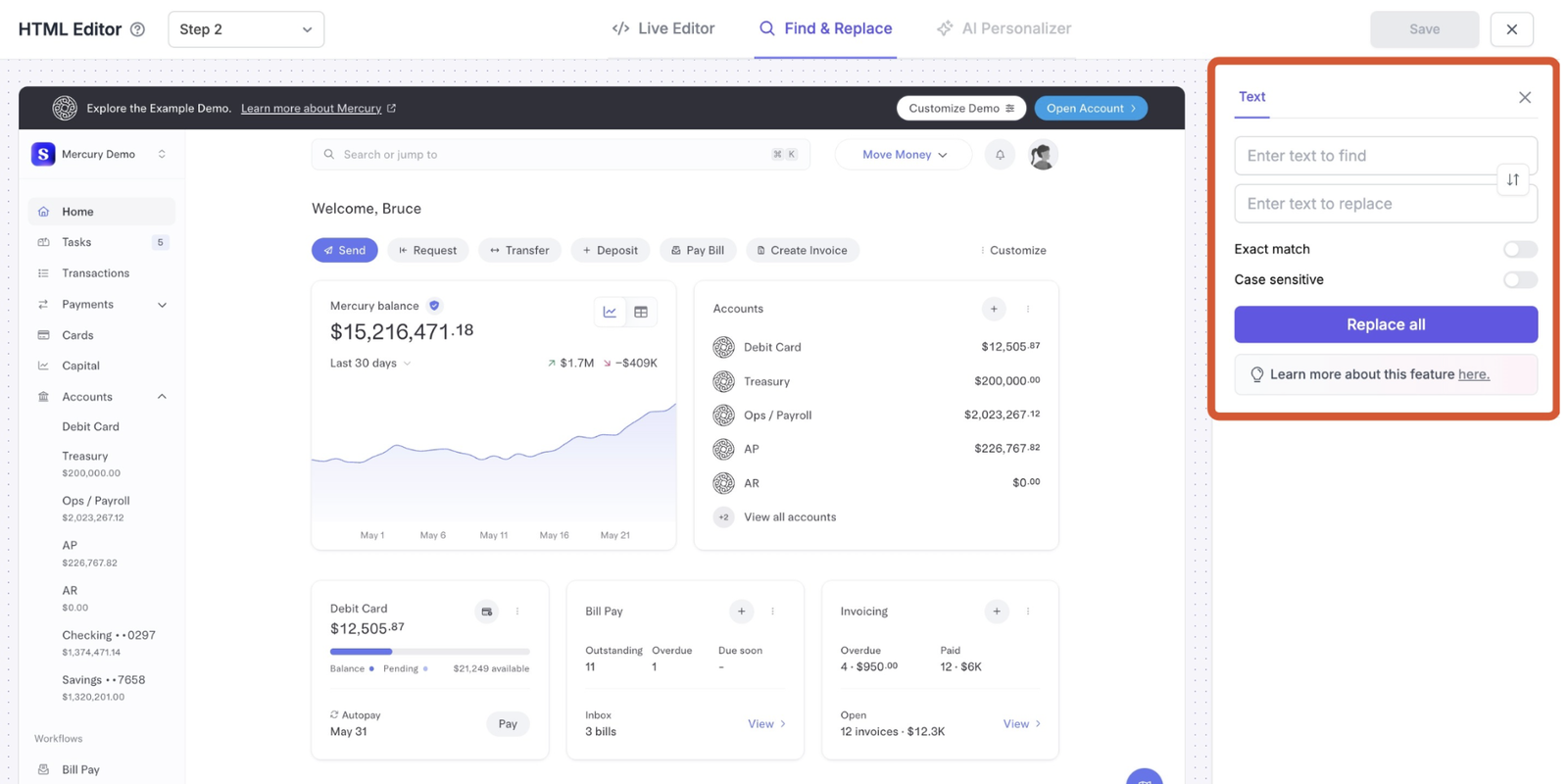Collapse the Accounts sidebar section
Screen dimensions: 1568x784
[162, 397]
